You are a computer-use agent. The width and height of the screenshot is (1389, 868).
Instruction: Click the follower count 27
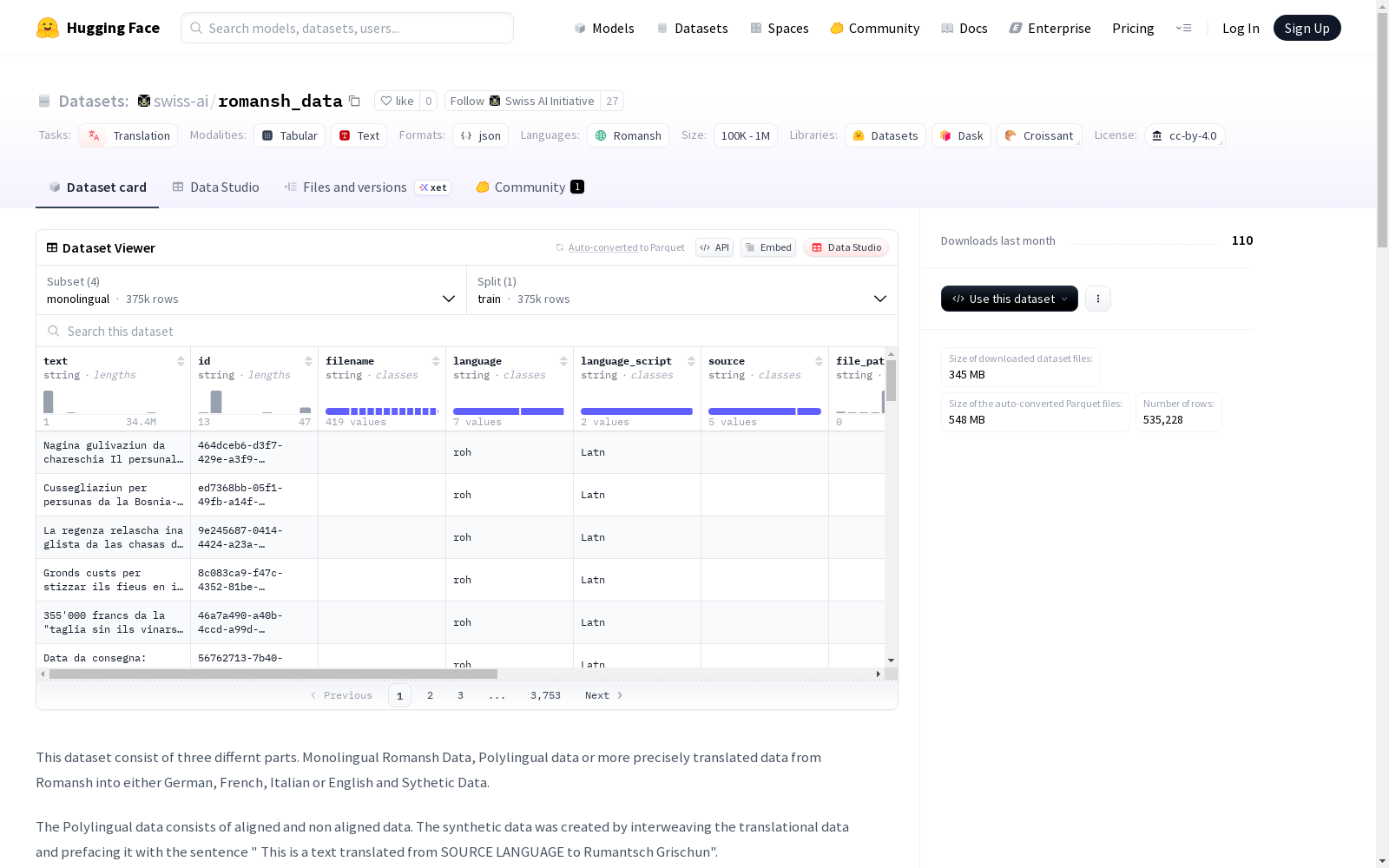[612, 101]
